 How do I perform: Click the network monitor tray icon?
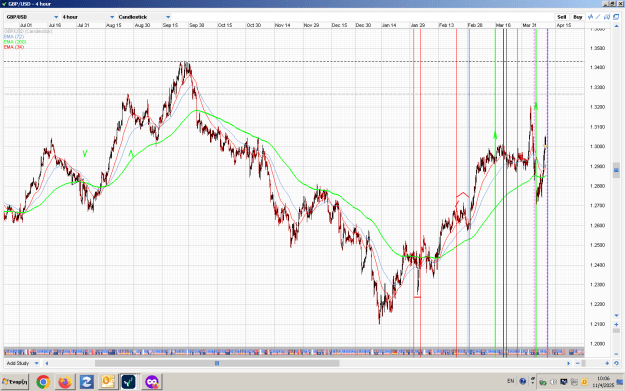[x=564, y=382]
